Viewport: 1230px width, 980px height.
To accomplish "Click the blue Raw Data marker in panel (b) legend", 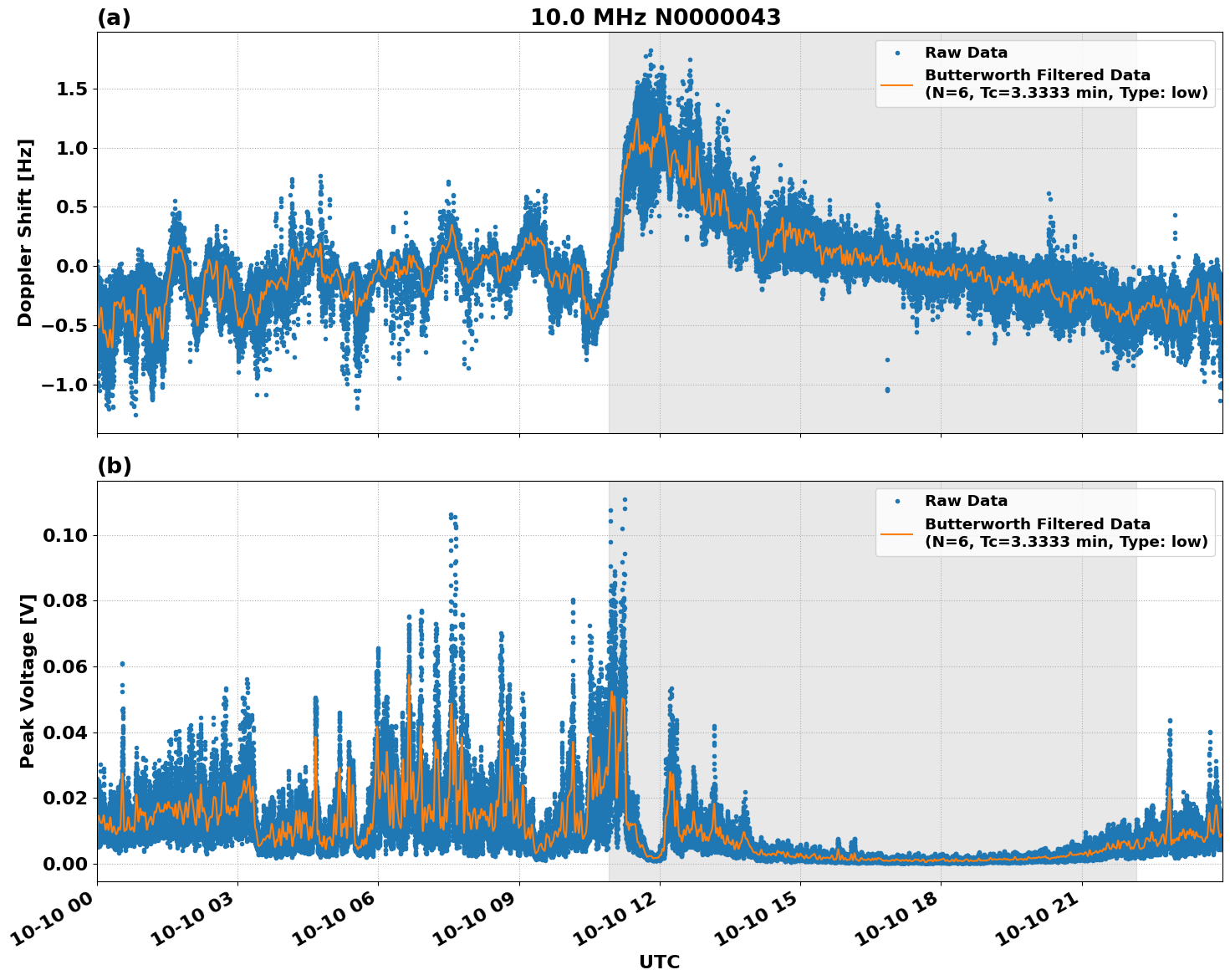I will click(x=897, y=501).
